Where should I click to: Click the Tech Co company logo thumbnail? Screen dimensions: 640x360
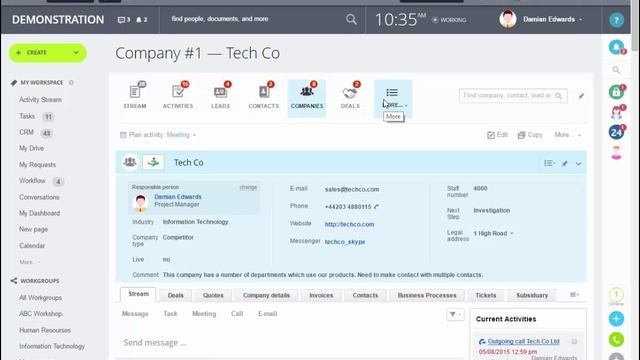click(x=153, y=162)
